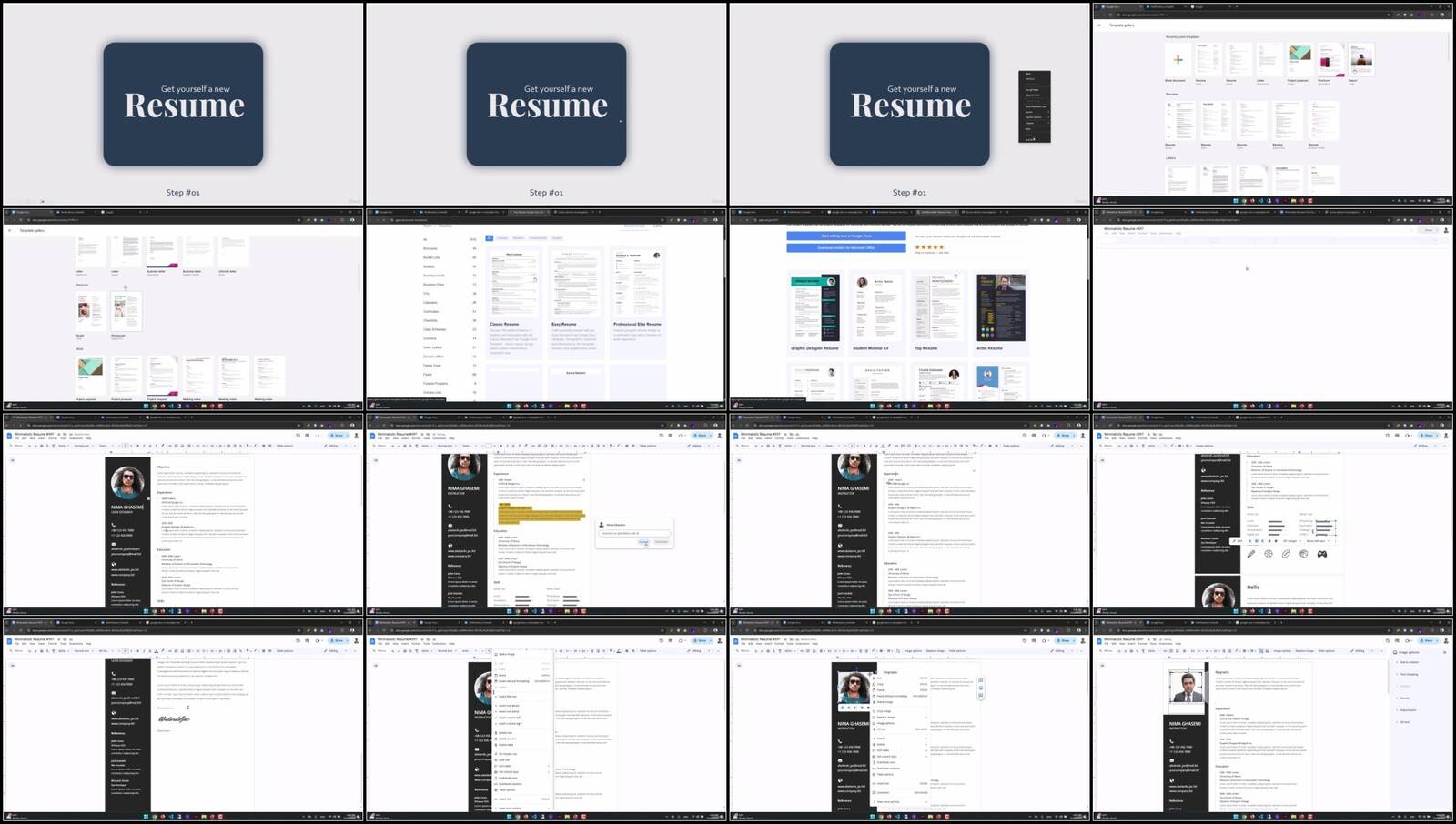This screenshot has height=824, width=1456.
Task: Click Download version for Microsoft Office button
Action: click(x=845, y=247)
